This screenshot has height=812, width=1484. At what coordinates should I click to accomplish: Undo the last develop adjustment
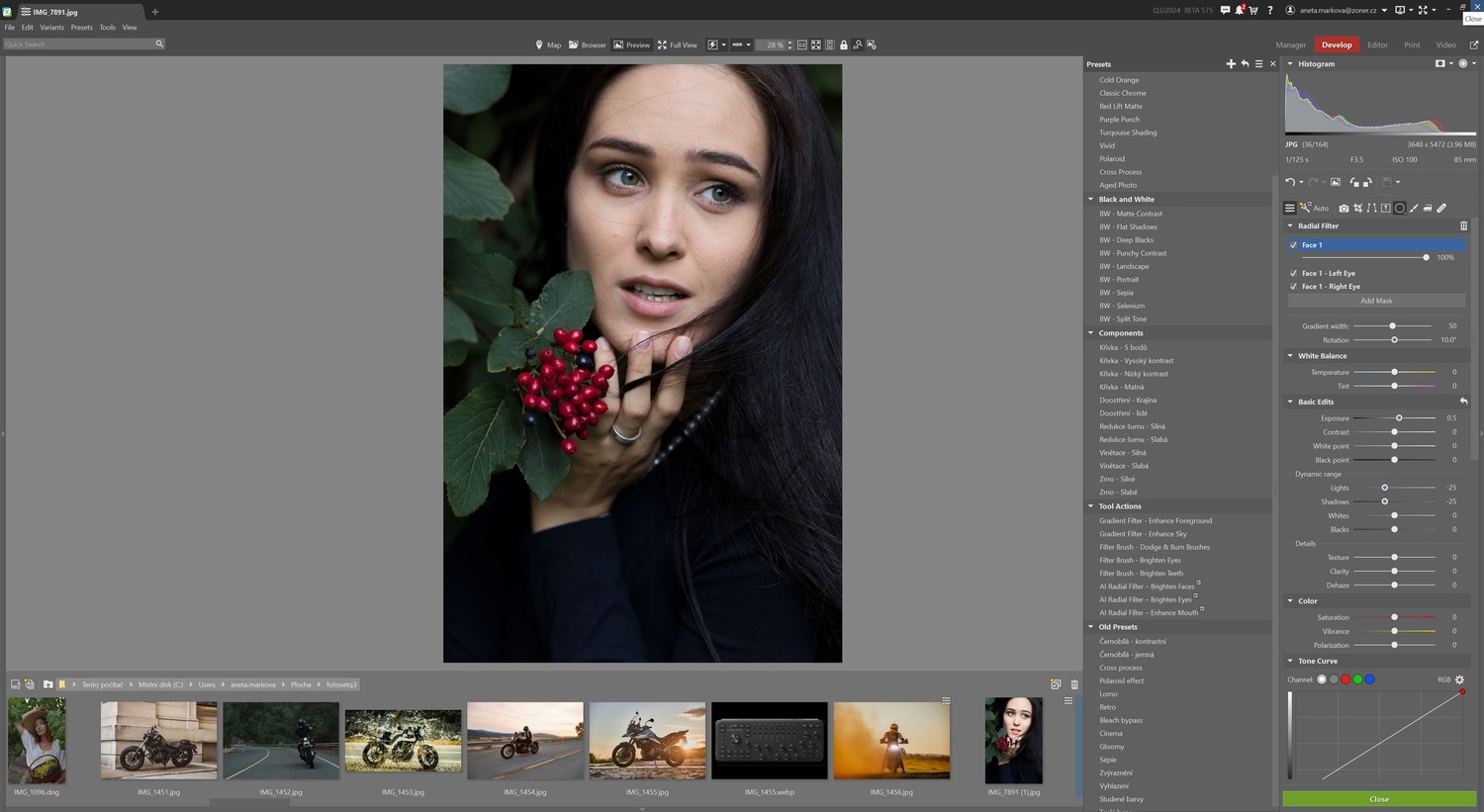tap(1290, 182)
